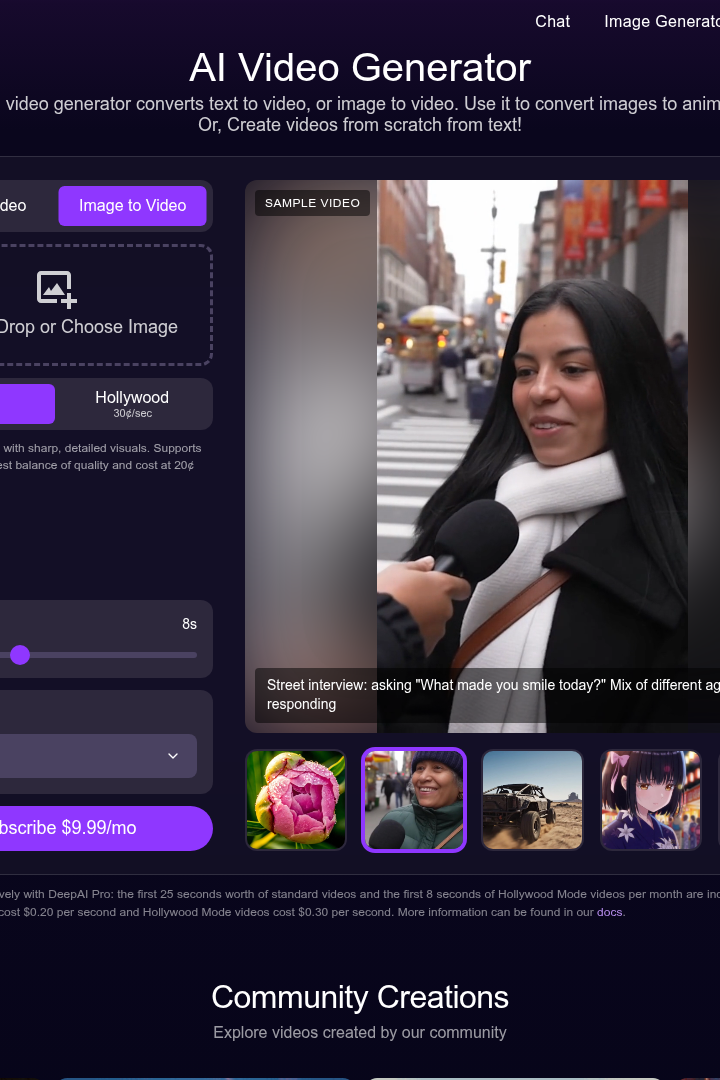Select the anime girl sample thumbnail

650,800
